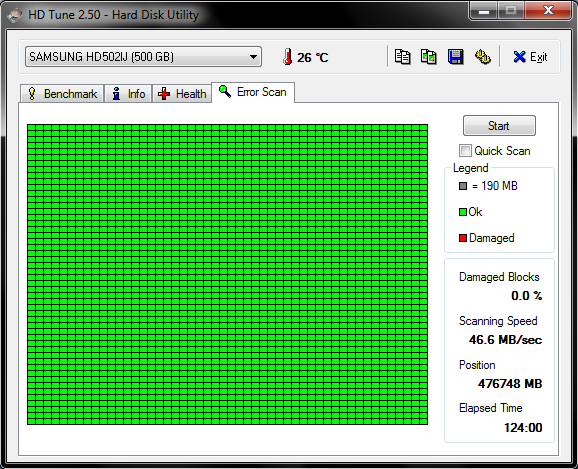Screen dimensions: 578x469
Task: Enable the Quick Scan checkbox
Action: (465, 150)
